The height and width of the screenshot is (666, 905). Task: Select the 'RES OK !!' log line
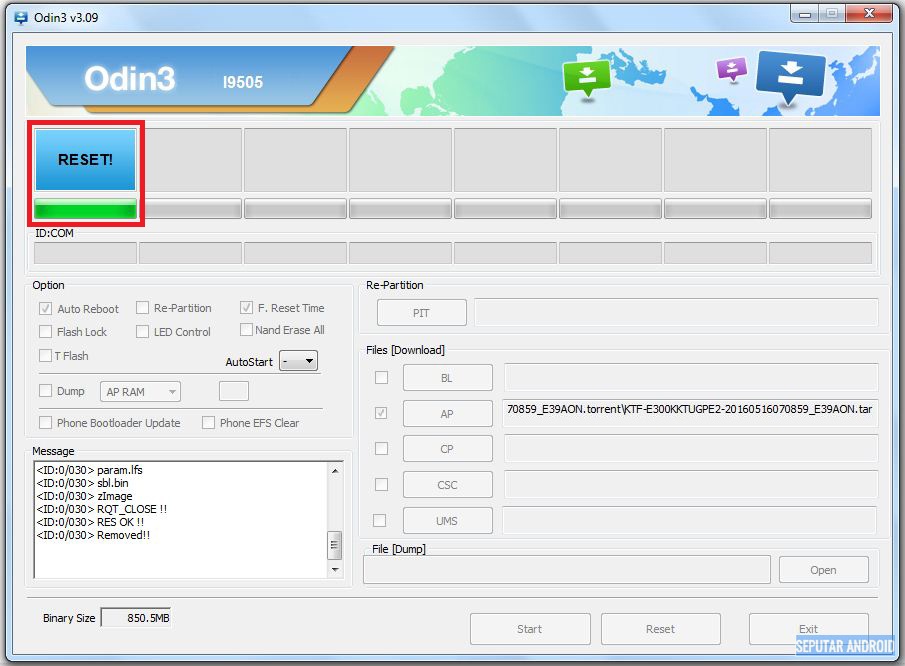[90, 522]
